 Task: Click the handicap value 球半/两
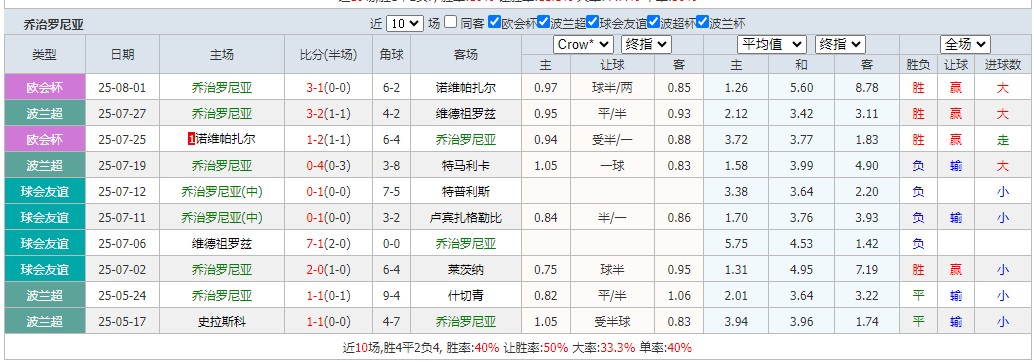pos(613,88)
